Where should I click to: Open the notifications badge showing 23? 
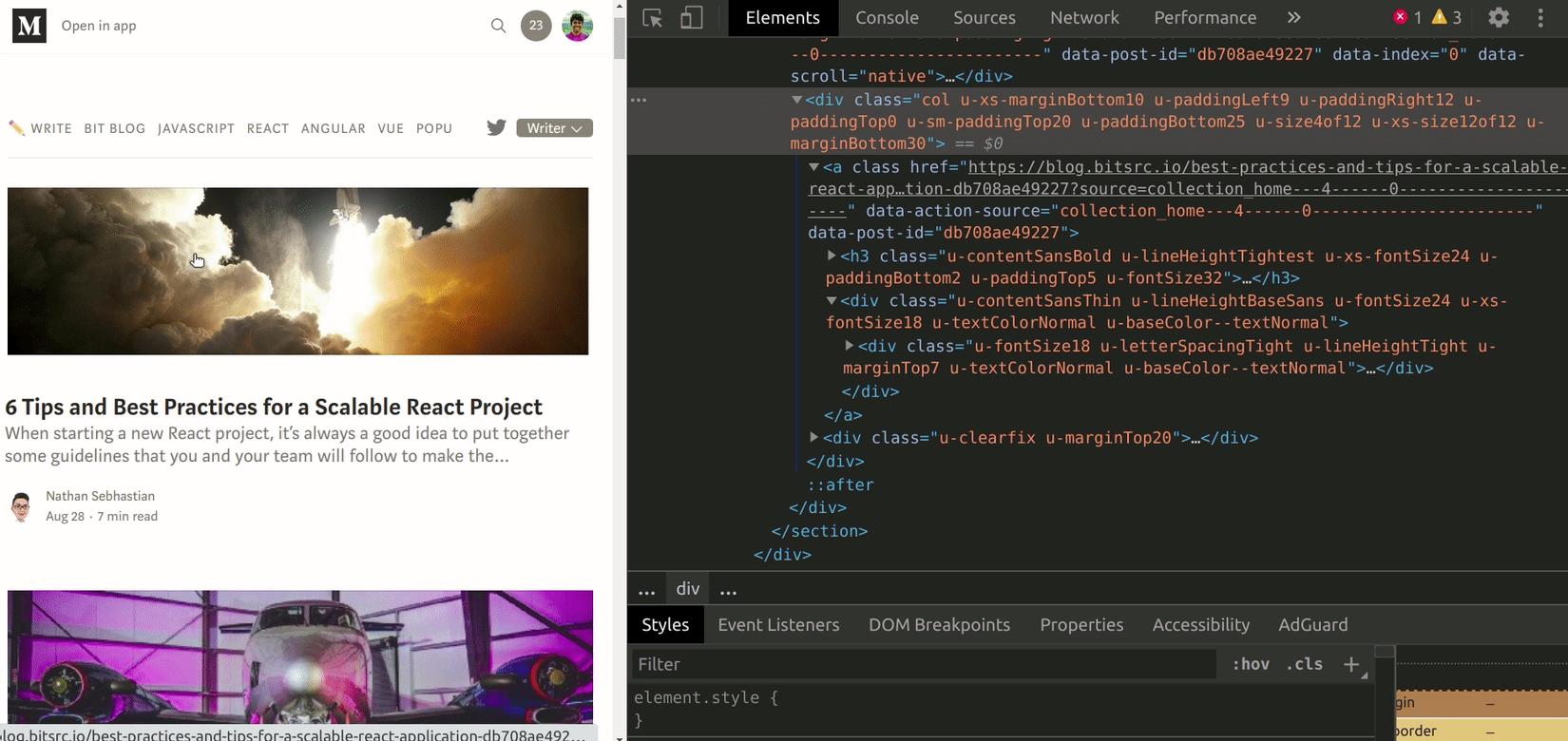pos(536,26)
